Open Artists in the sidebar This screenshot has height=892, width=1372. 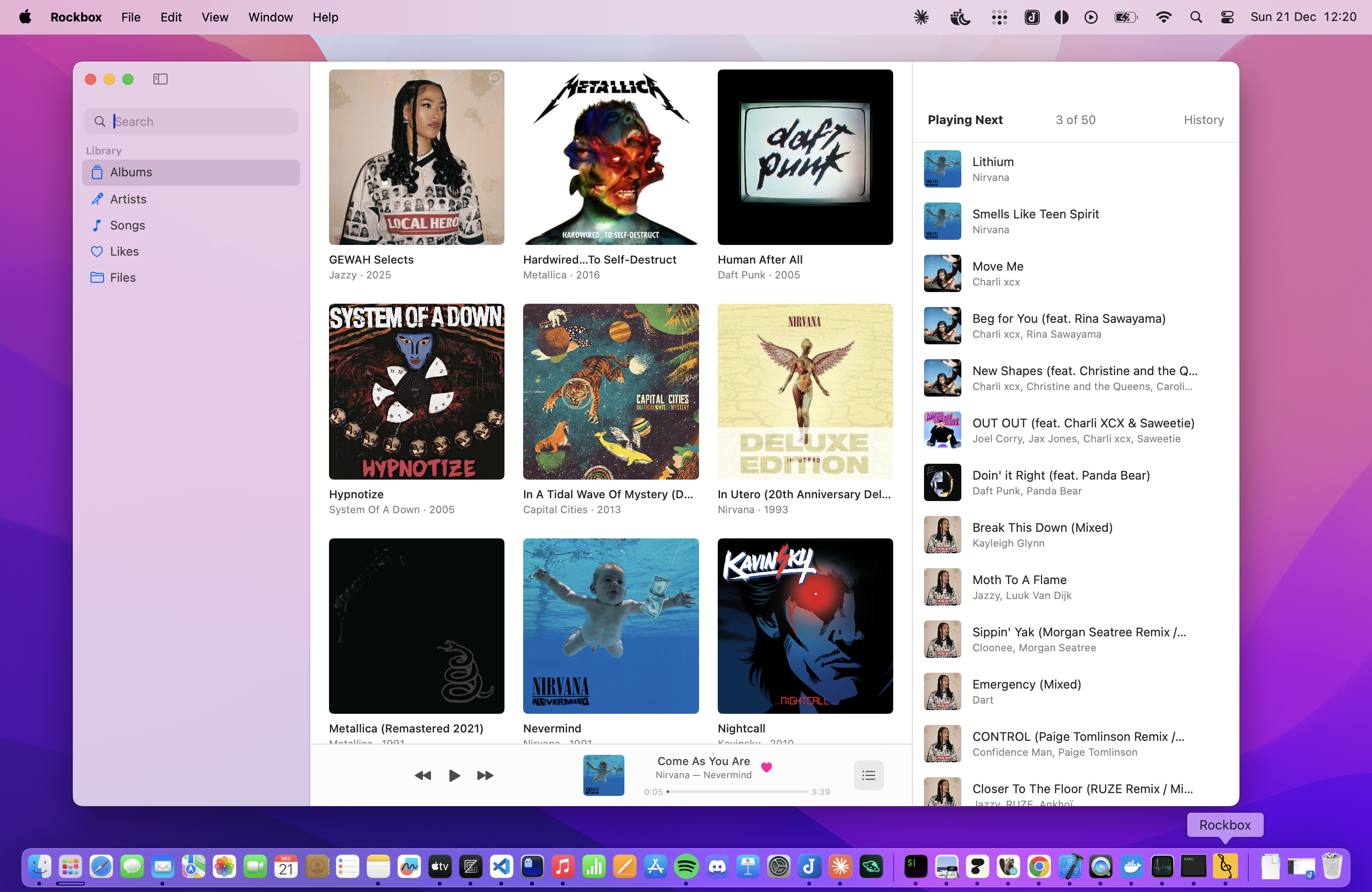point(128,199)
